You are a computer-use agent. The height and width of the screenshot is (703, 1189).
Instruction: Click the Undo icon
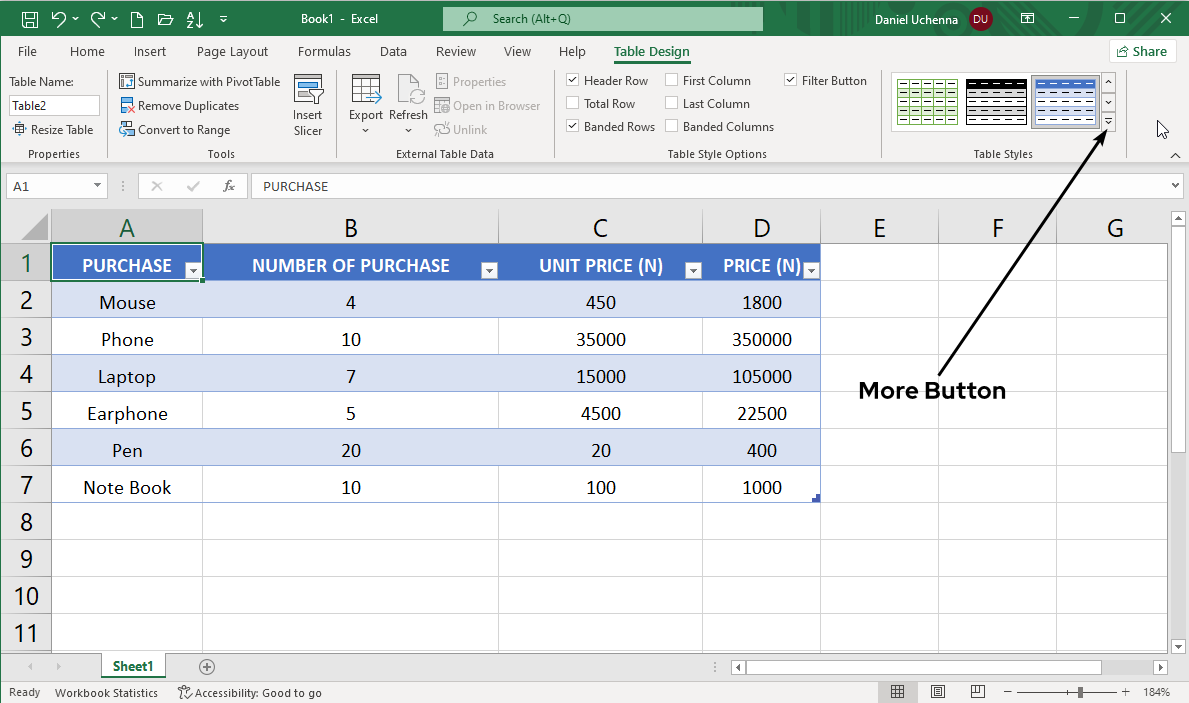(x=60, y=17)
